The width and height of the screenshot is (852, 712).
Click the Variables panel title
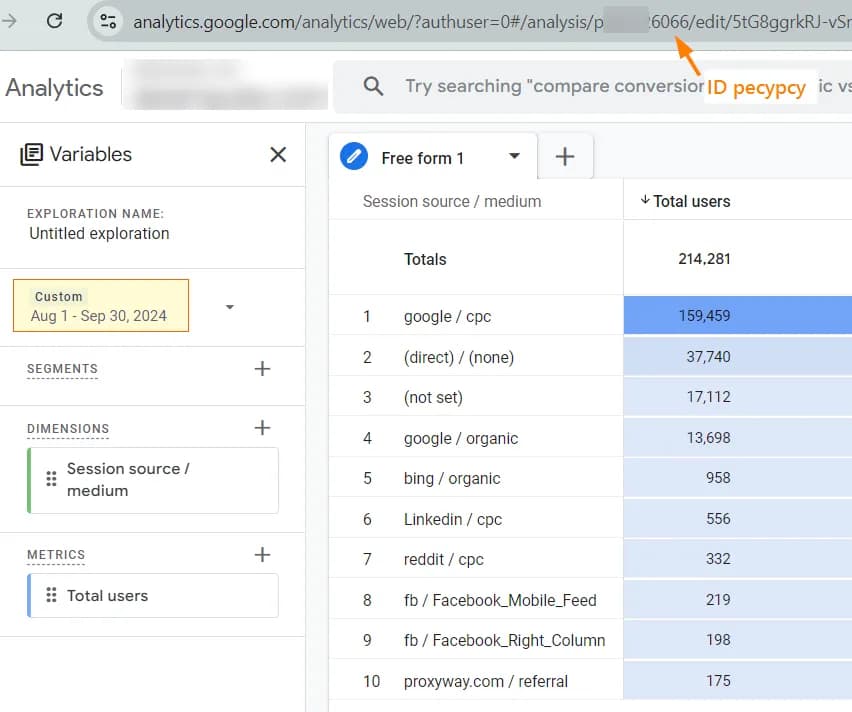91,154
